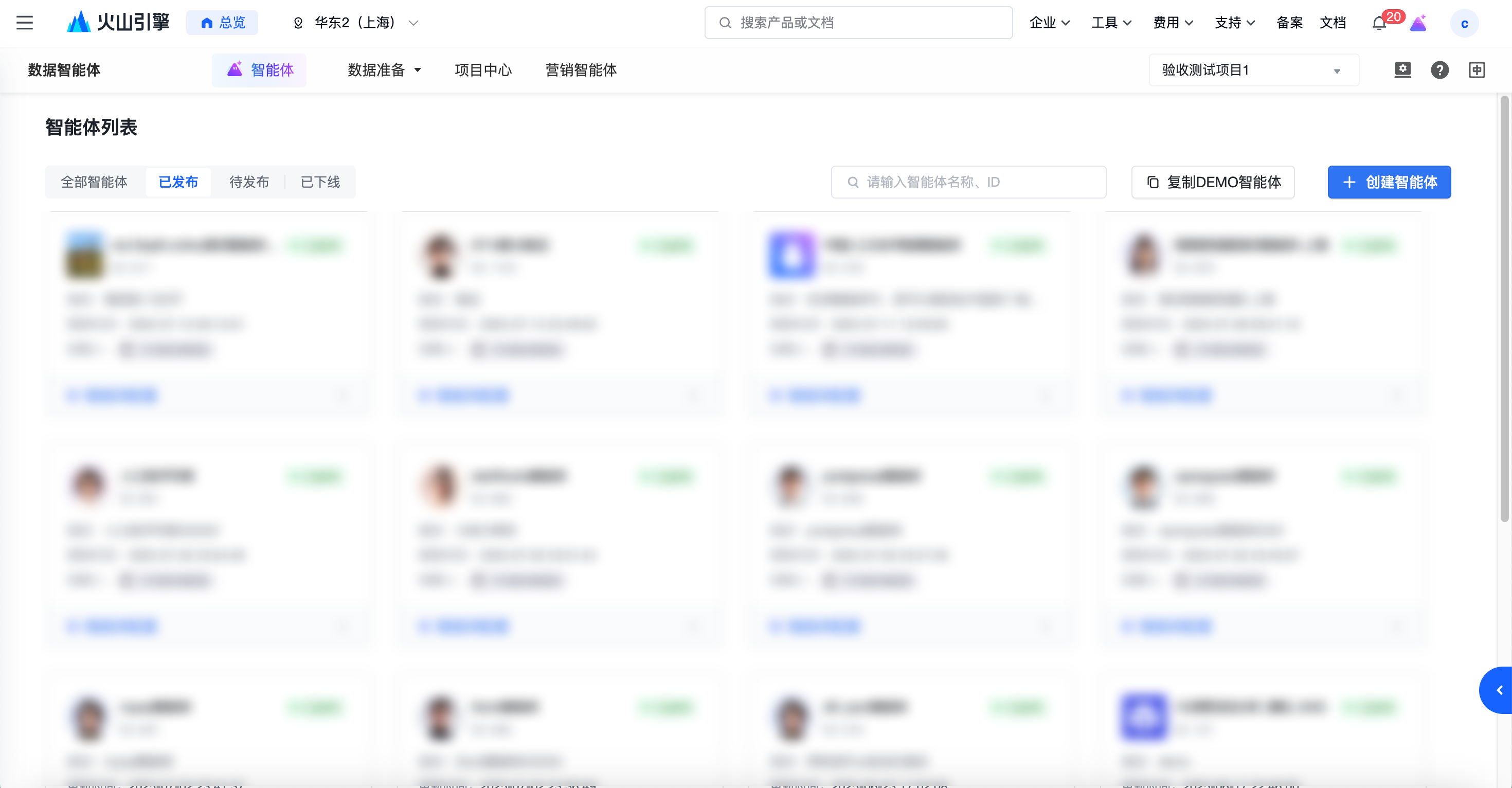Expand the 华东2（上海）region dropdown
The image size is (1512, 788).
pos(356,23)
